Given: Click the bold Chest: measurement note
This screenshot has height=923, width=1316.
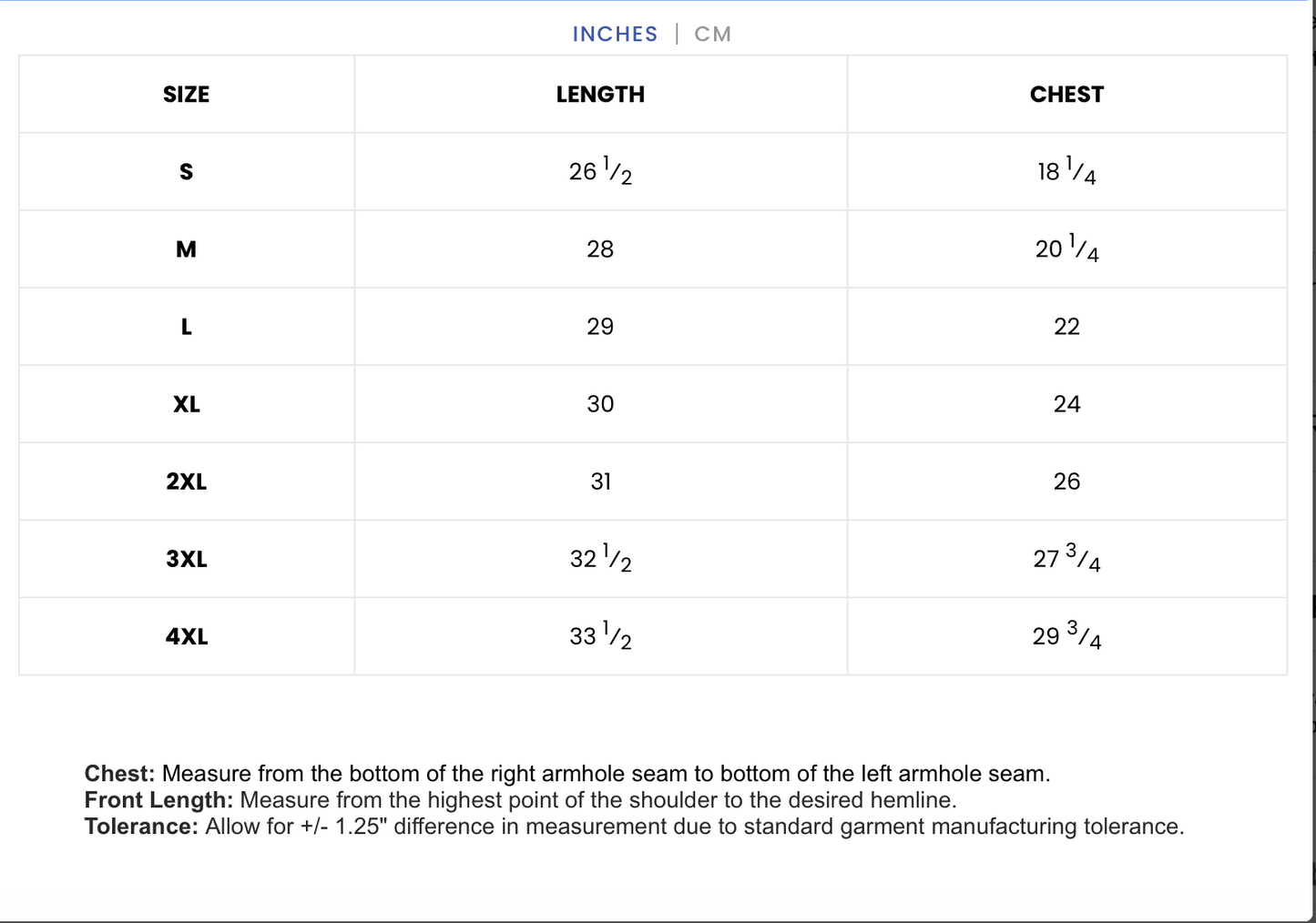Looking at the screenshot, I should pyautogui.click(x=119, y=774).
